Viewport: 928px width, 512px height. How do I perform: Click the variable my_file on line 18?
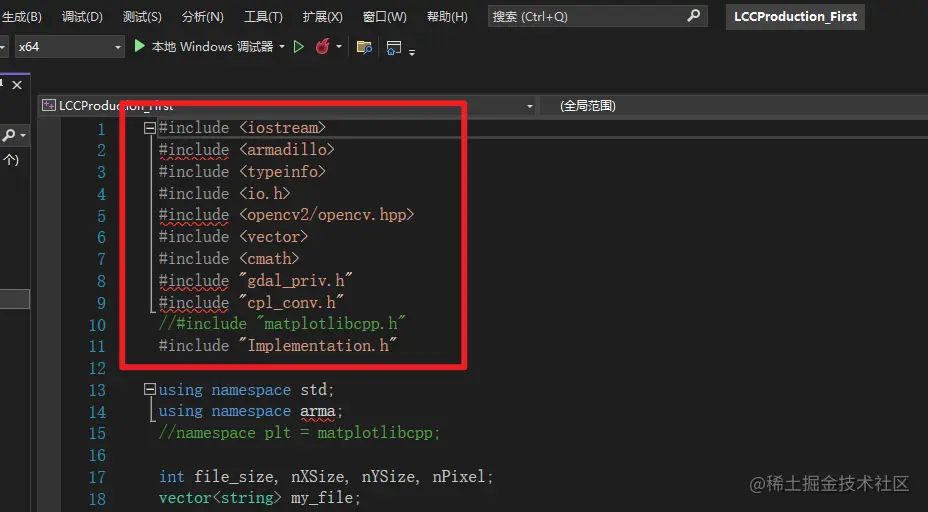322,498
